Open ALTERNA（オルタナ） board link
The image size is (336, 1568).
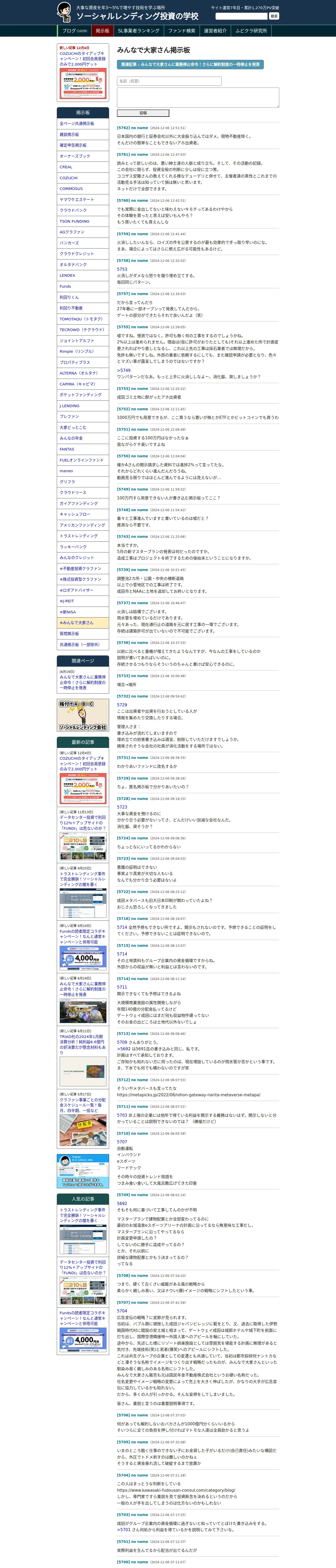[x=83, y=373]
